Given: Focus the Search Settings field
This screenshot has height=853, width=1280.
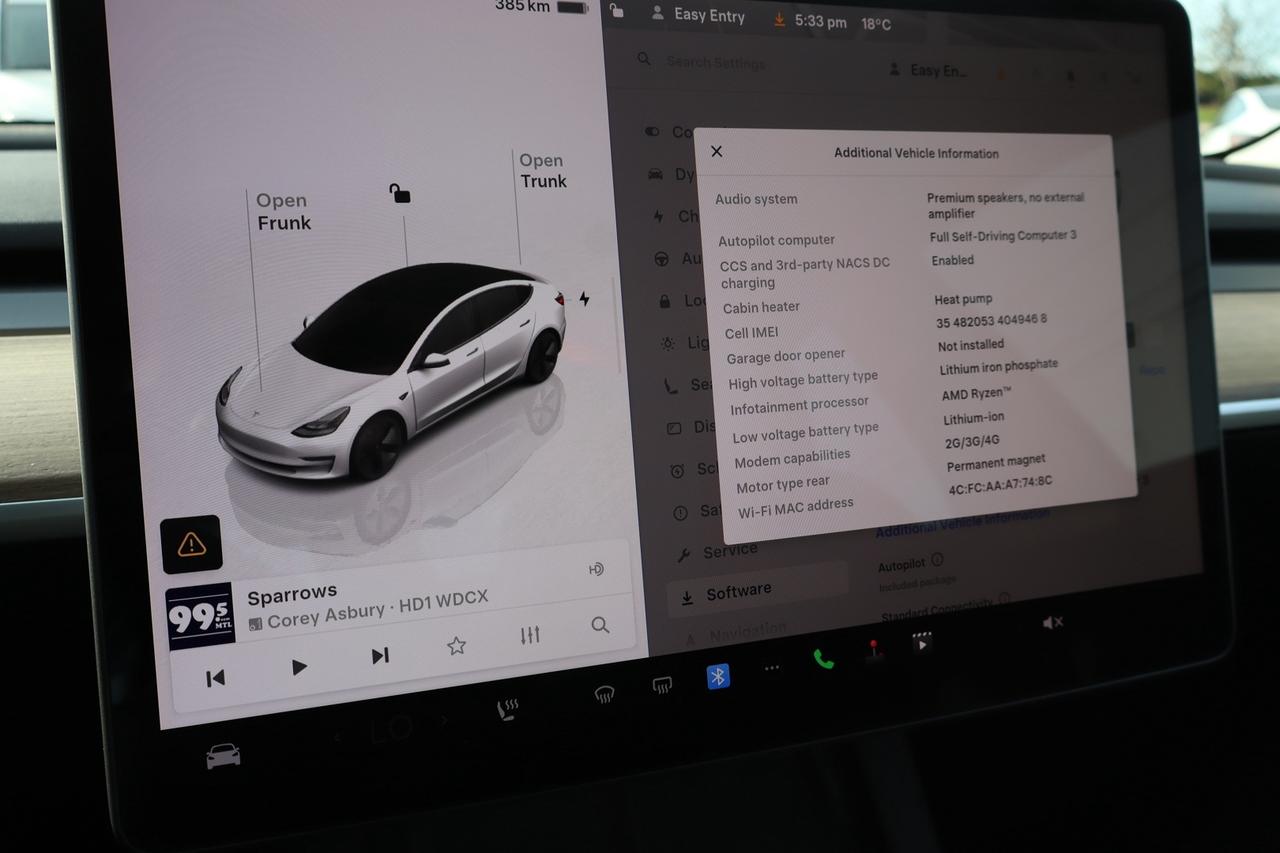Looking at the screenshot, I should [716, 62].
